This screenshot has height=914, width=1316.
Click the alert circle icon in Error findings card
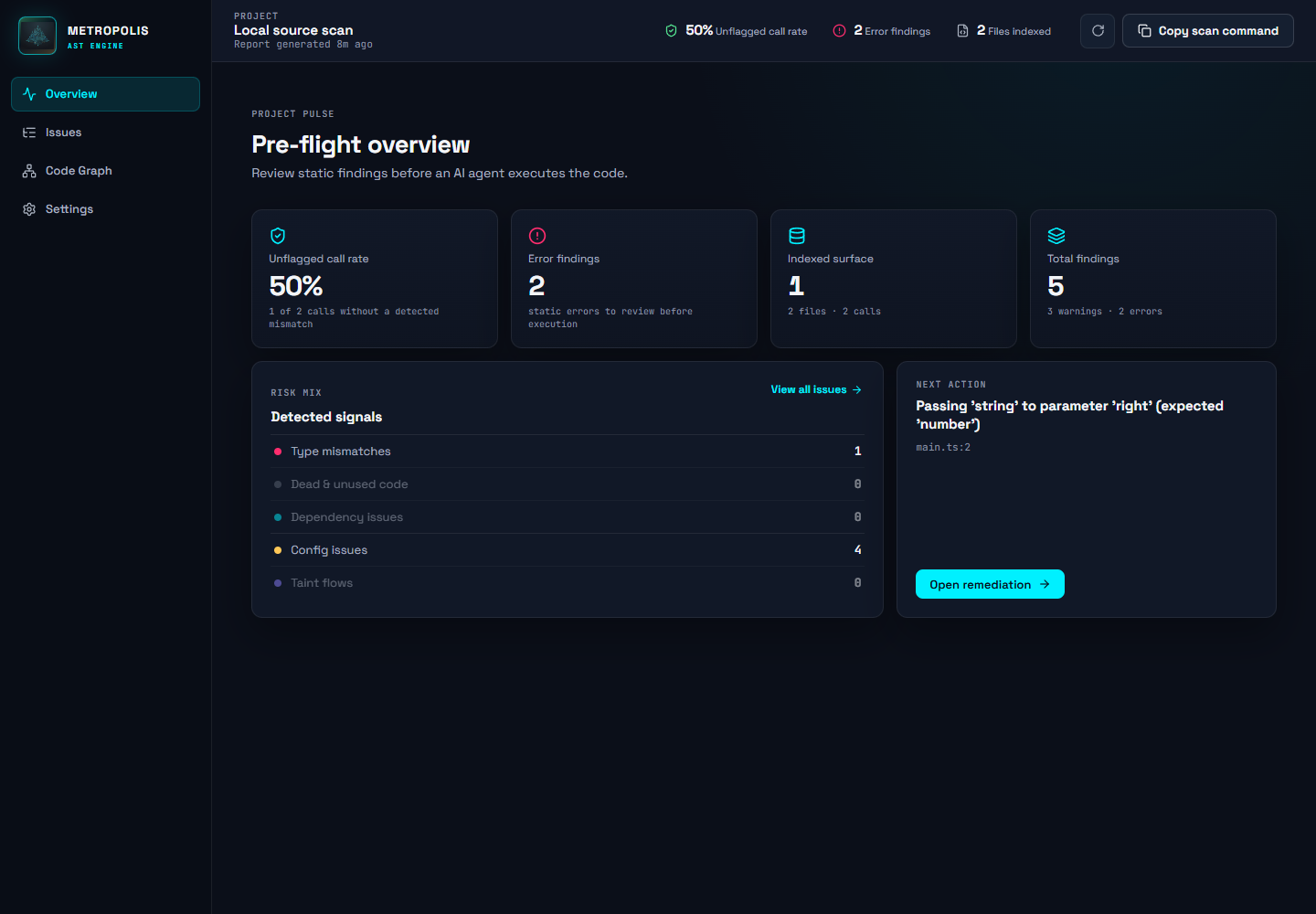pos(537,236)
